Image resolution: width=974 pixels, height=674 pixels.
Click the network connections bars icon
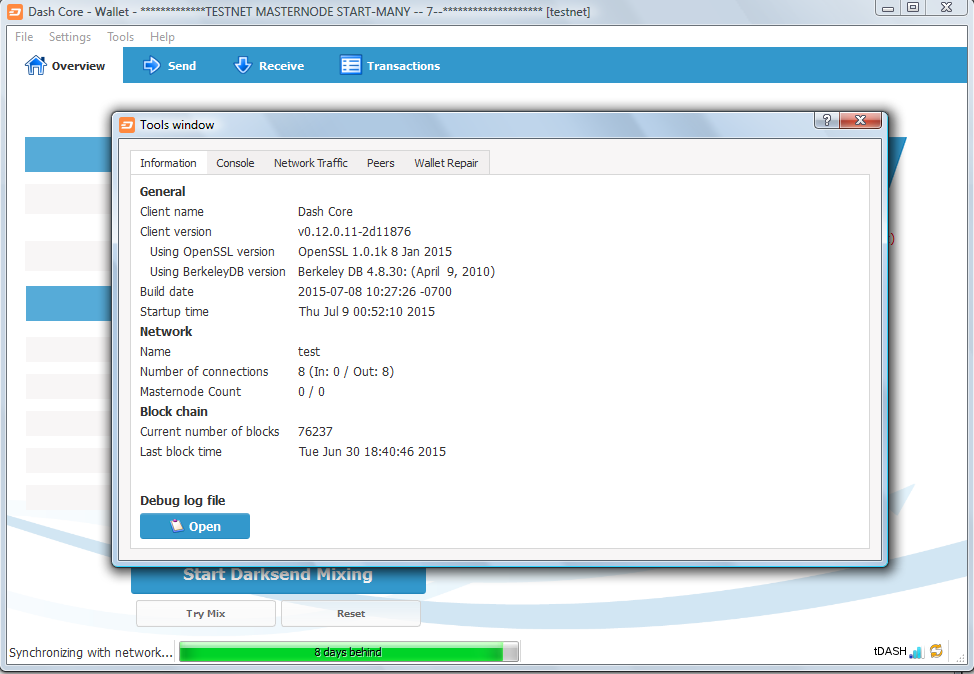click(x=916, y=652)
